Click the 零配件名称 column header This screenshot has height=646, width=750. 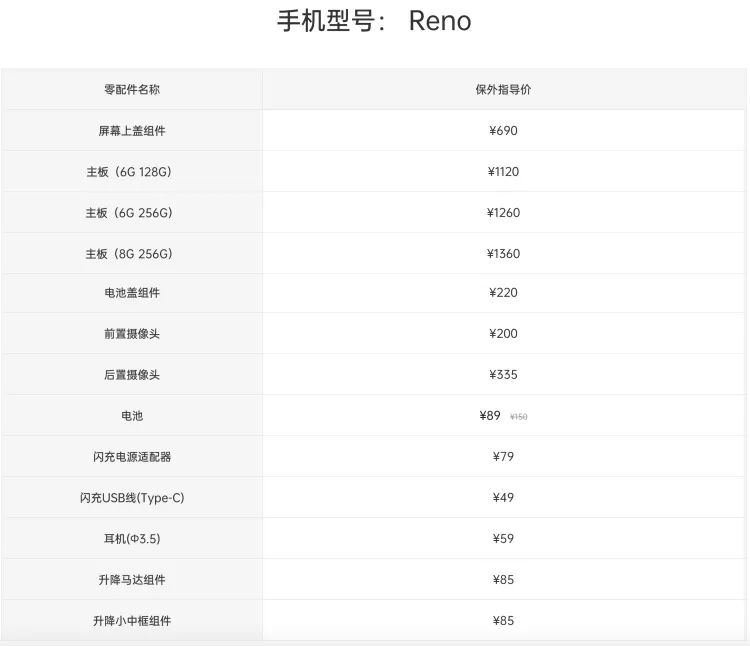tap(132, 89)
